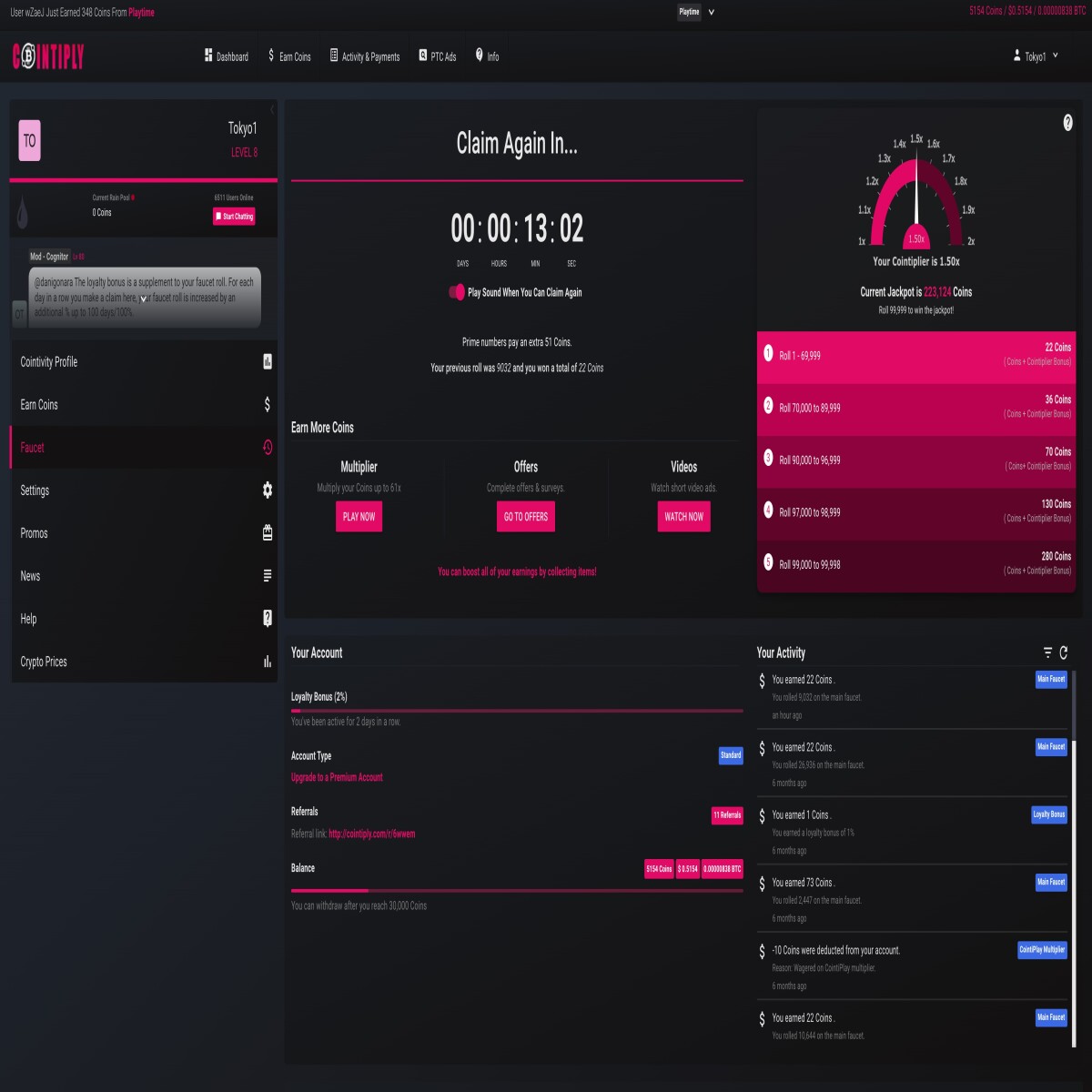This screenshot has width=1092, height=1092.
Task: Open PTC Ads menu item
Action: click(x=437, y=56)
